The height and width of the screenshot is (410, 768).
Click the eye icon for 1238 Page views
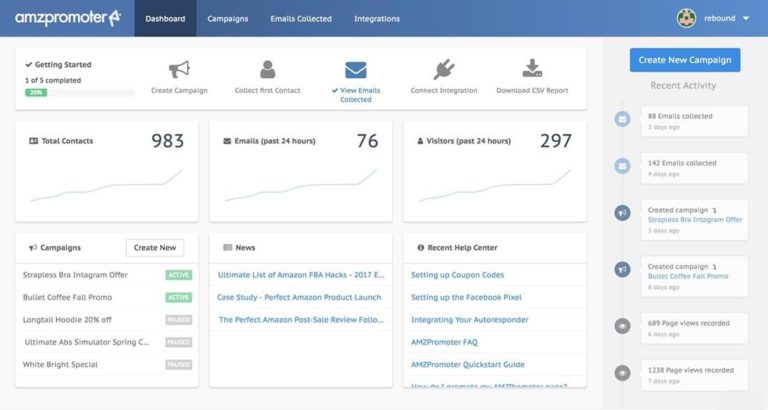(623, 373)
